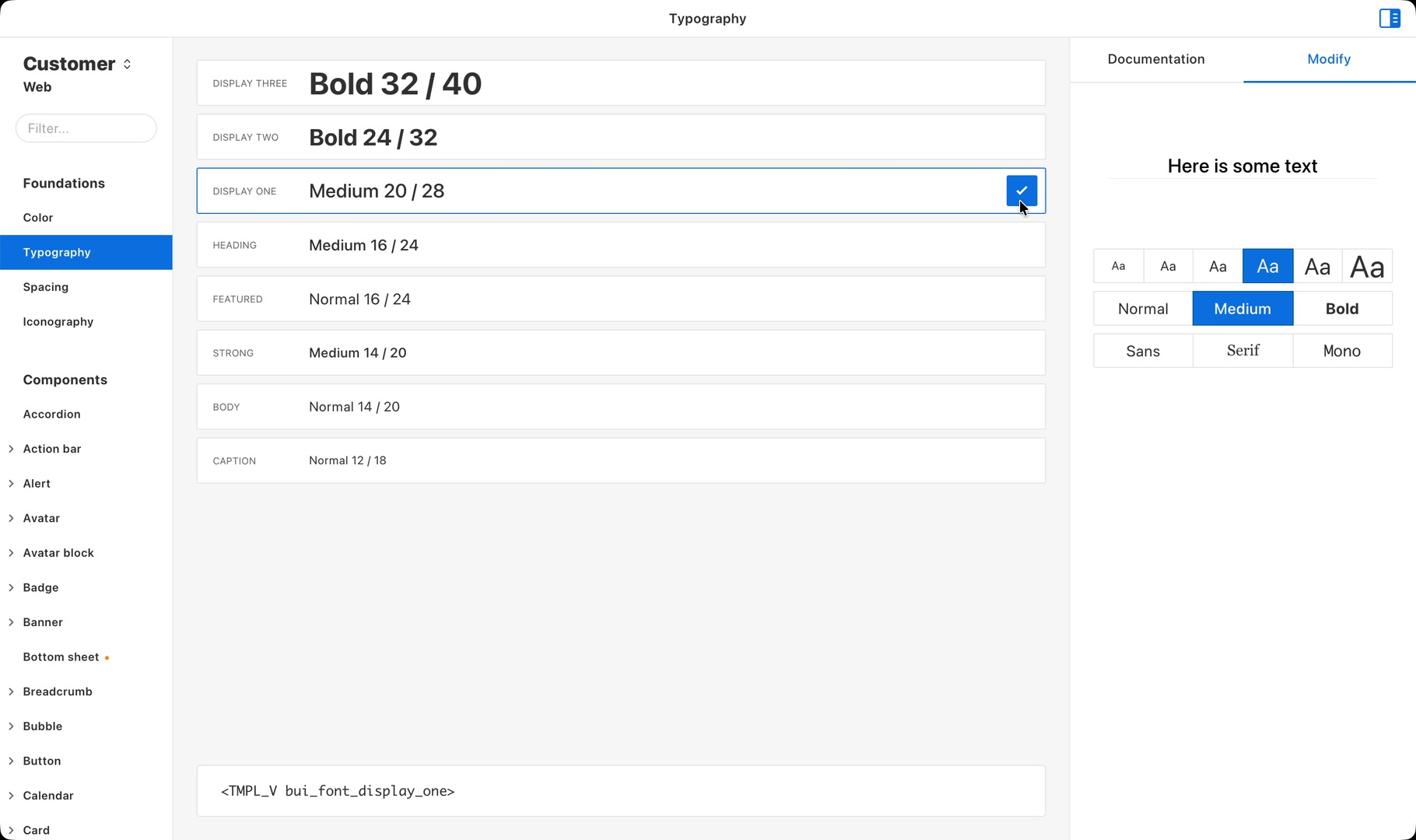Open the Bottom sheet component page
The image size is (1416, 840).
point(86,657)
